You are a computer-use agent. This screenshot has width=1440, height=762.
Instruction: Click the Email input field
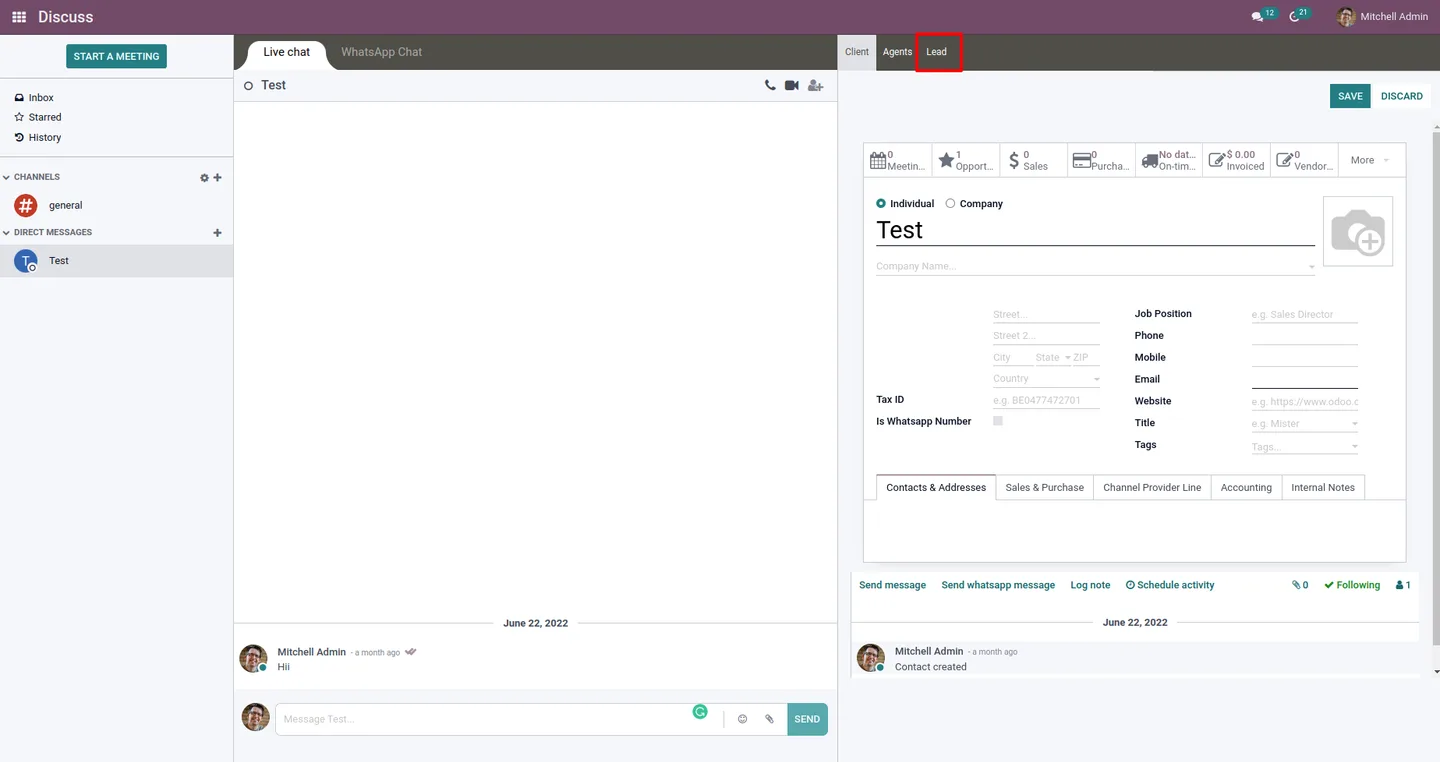[1304, 379]
